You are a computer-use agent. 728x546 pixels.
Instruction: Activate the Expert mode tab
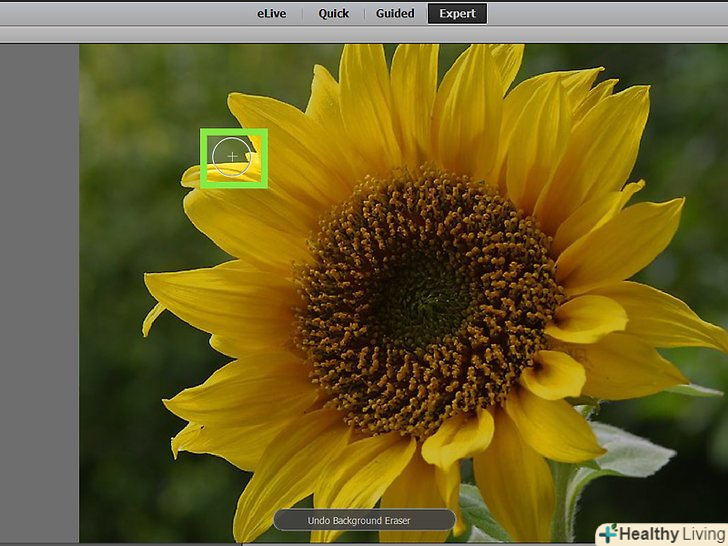point(457,13)
